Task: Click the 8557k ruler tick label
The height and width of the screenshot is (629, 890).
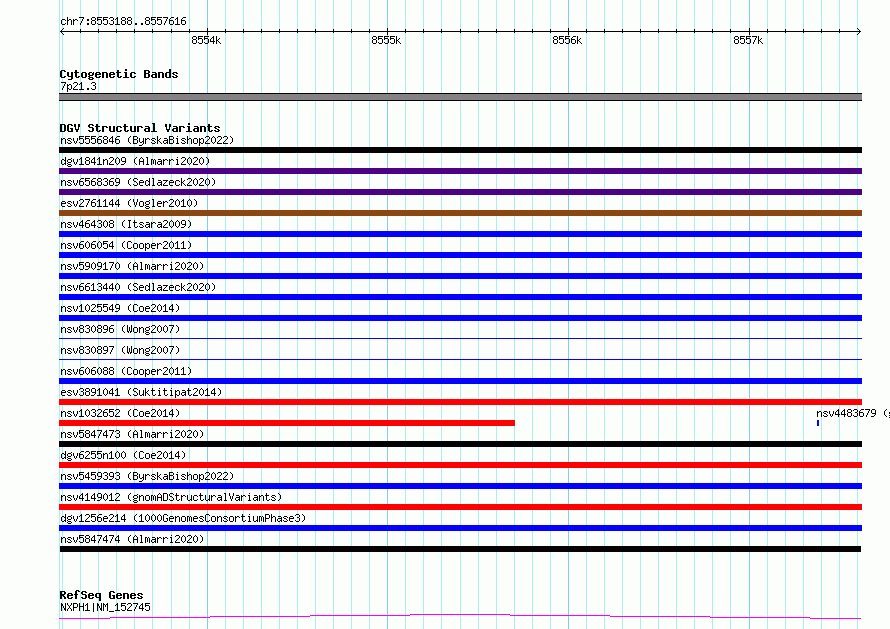Action: coord(748,40)
